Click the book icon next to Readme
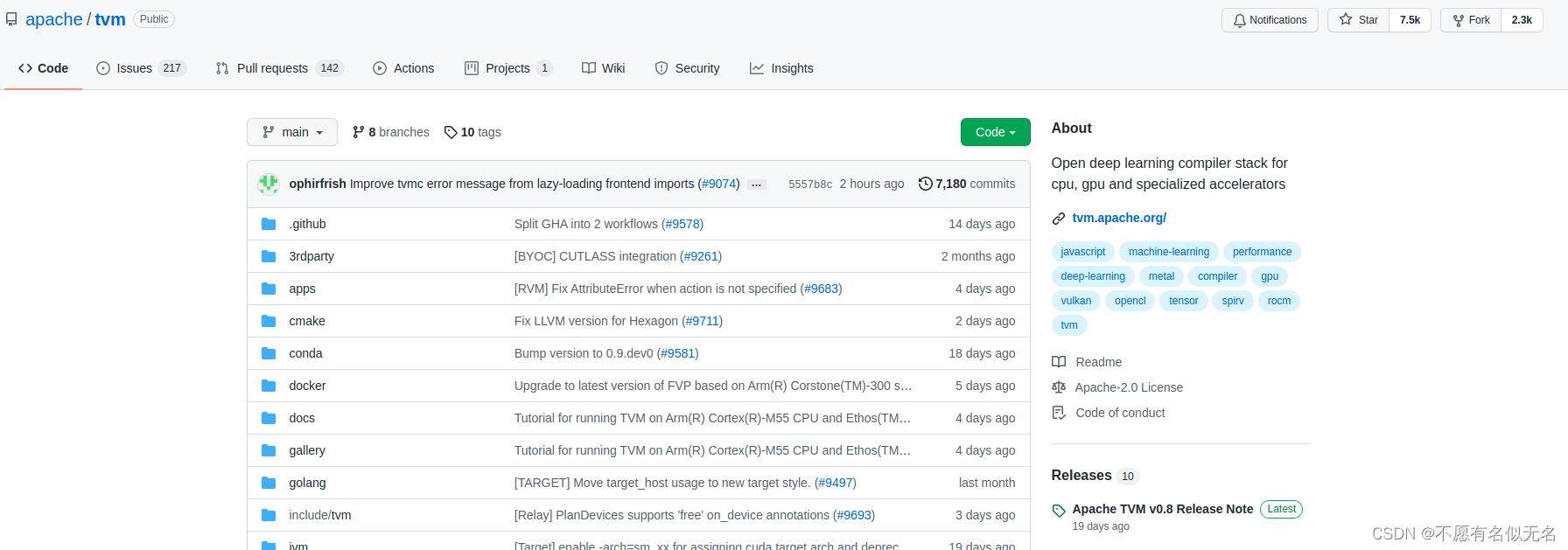The width and height of the screenshot is (1568, 550). click(x=1059, y=362)
